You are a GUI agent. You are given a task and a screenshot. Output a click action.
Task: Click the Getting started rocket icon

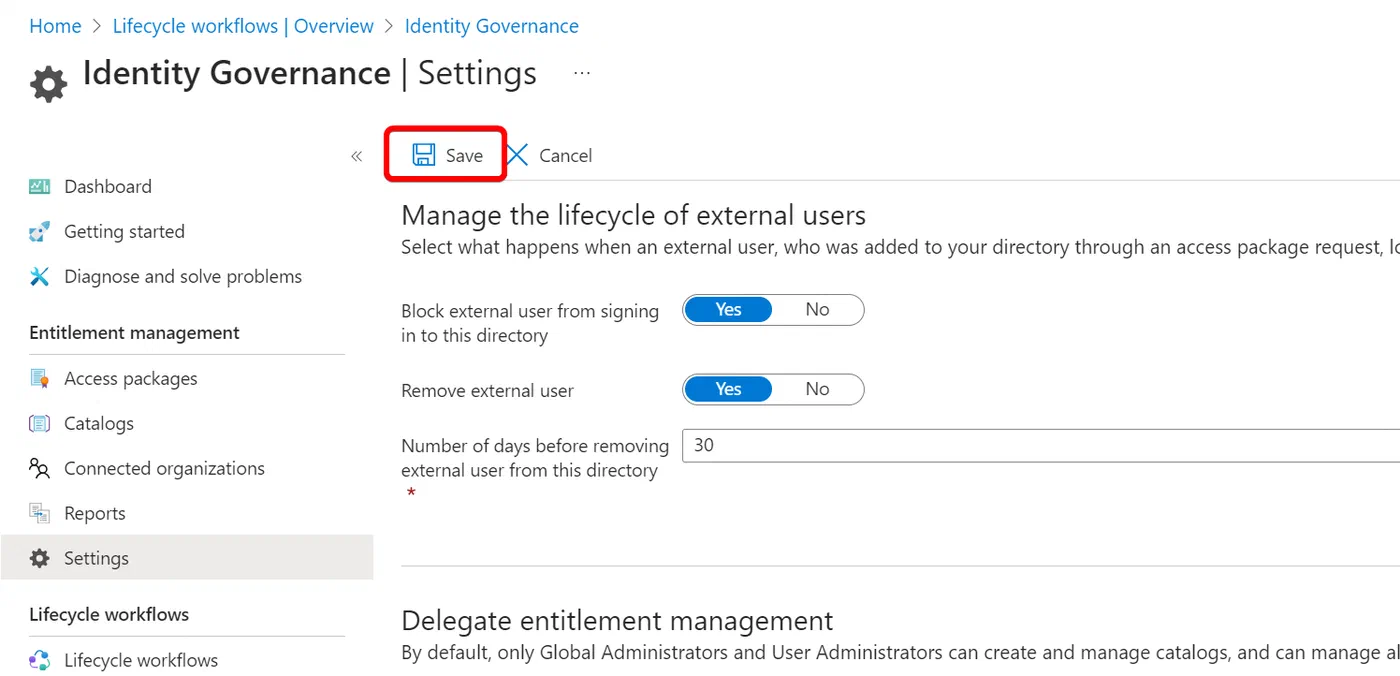click(x=40, y=232)
